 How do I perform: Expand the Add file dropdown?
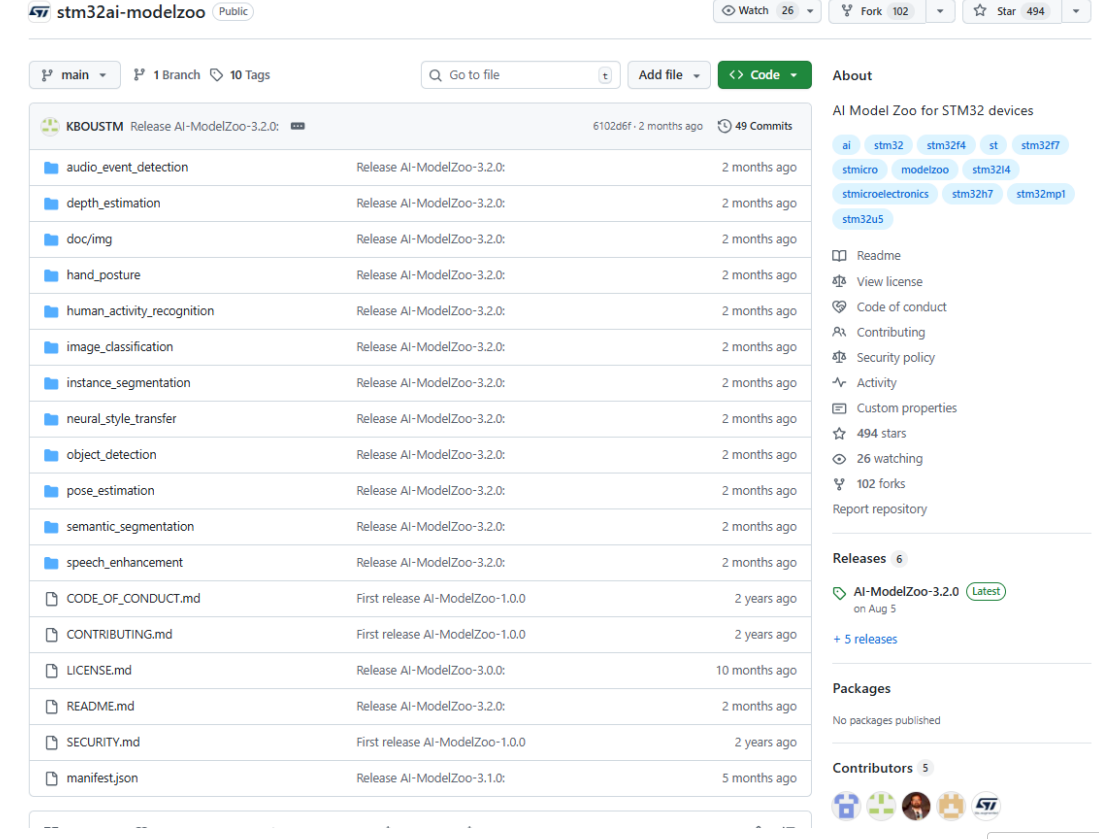[x=669, y=75]
